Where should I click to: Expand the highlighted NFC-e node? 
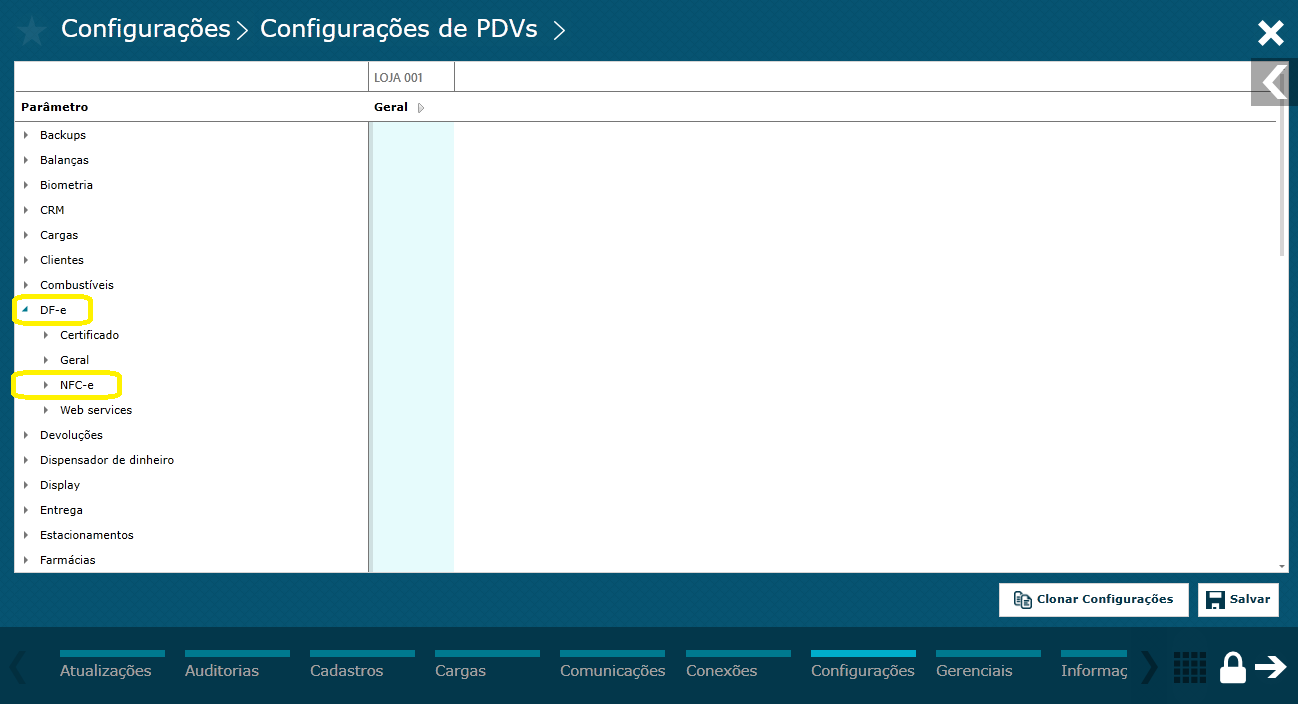[46, 384]
